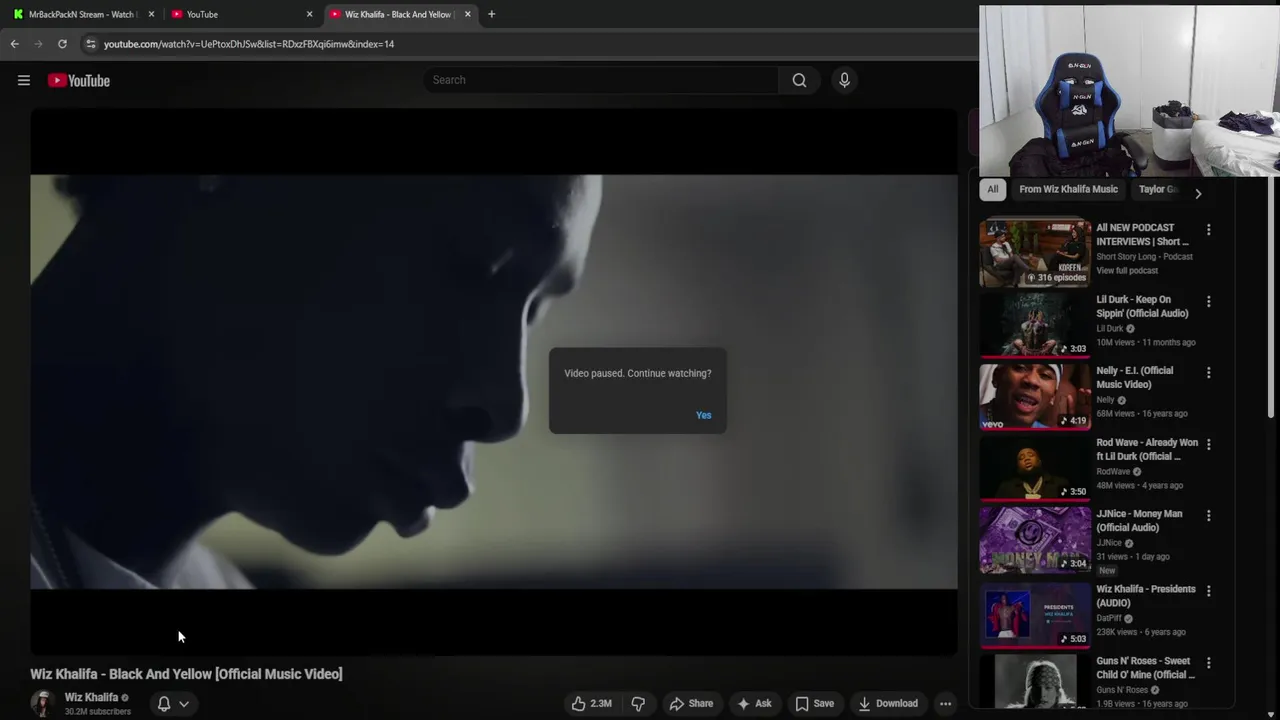Open a new browser tab with plus
The height and width of the screenshot is (720, 1280).
491,14
